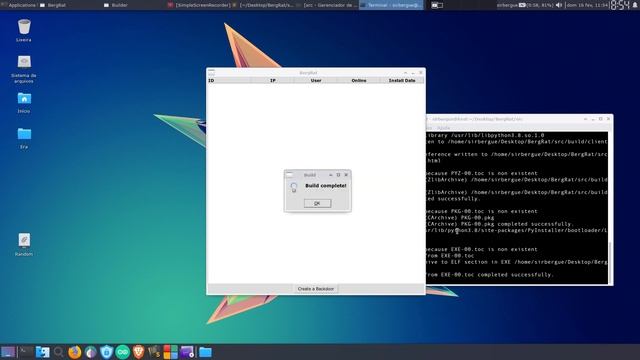Maximize the terminal window

[600, 119]
